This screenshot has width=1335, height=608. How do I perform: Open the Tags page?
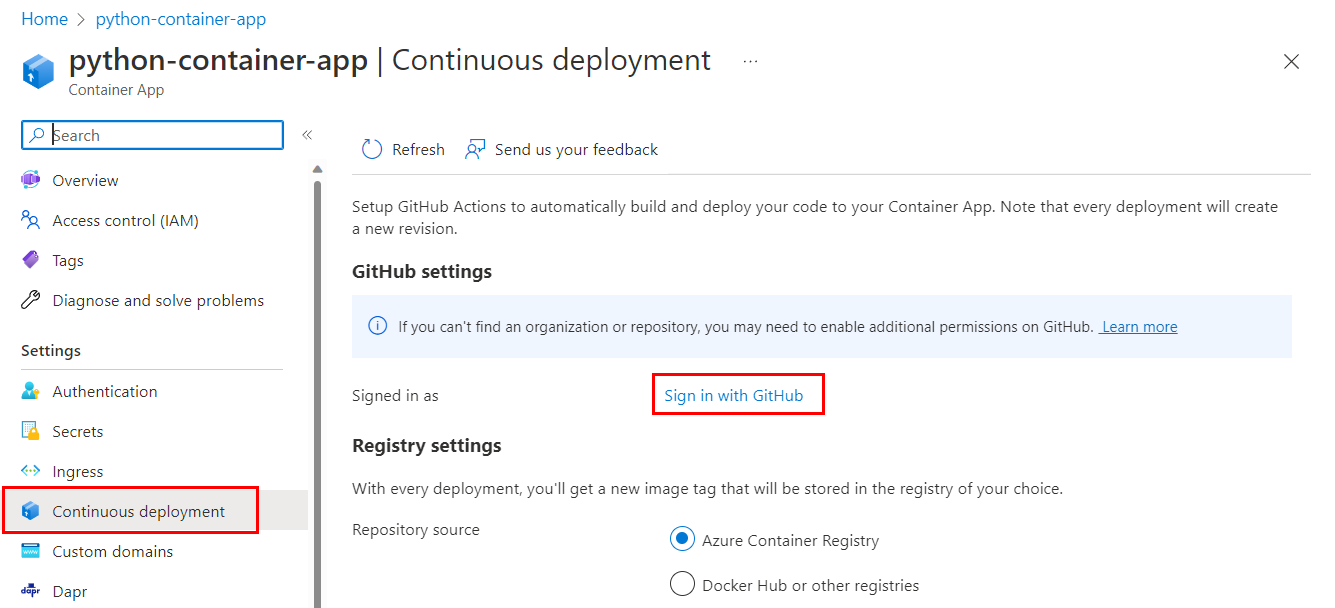point(67,260)
